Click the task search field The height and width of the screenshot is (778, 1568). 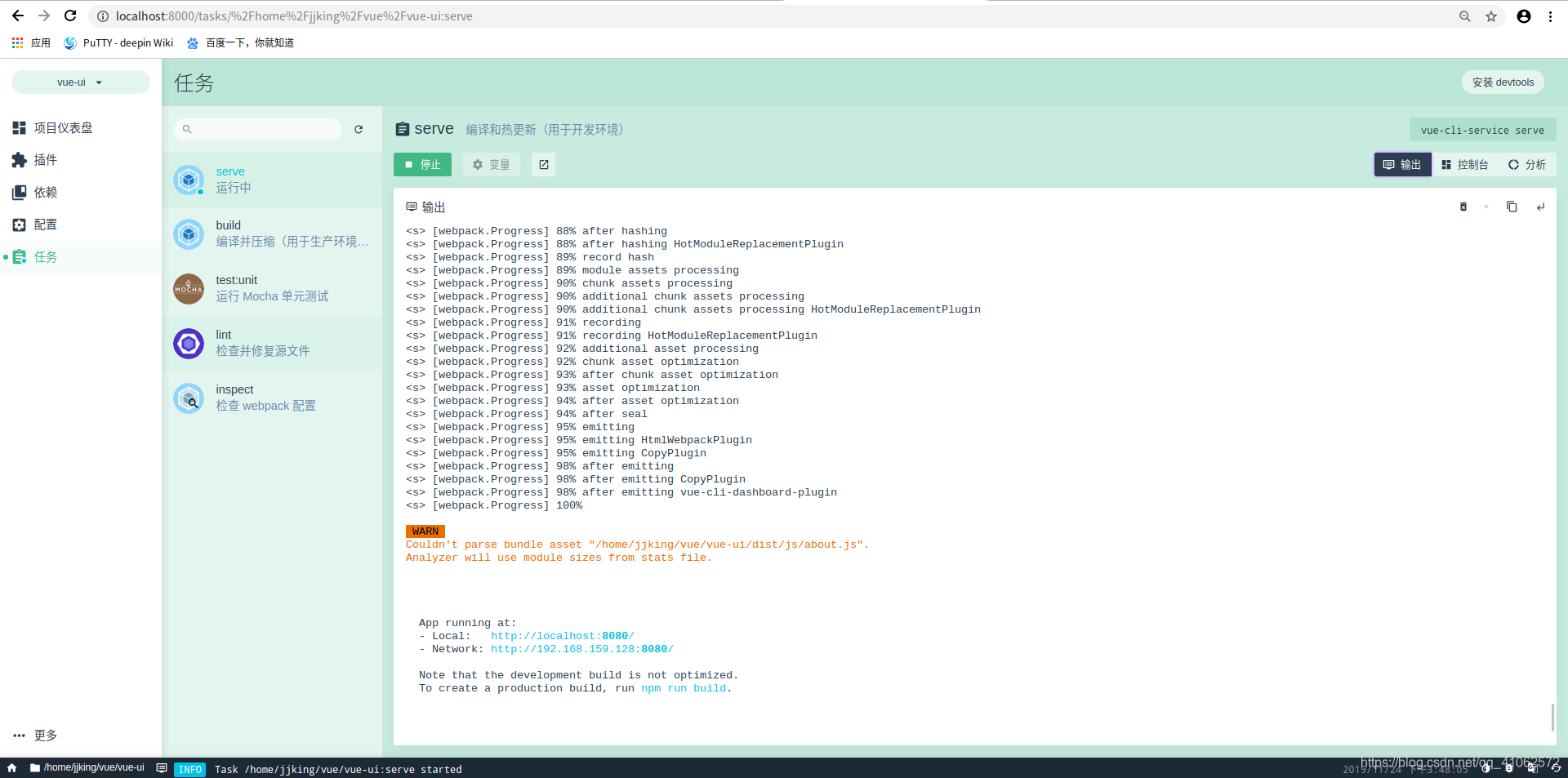(x=257, y=129)
